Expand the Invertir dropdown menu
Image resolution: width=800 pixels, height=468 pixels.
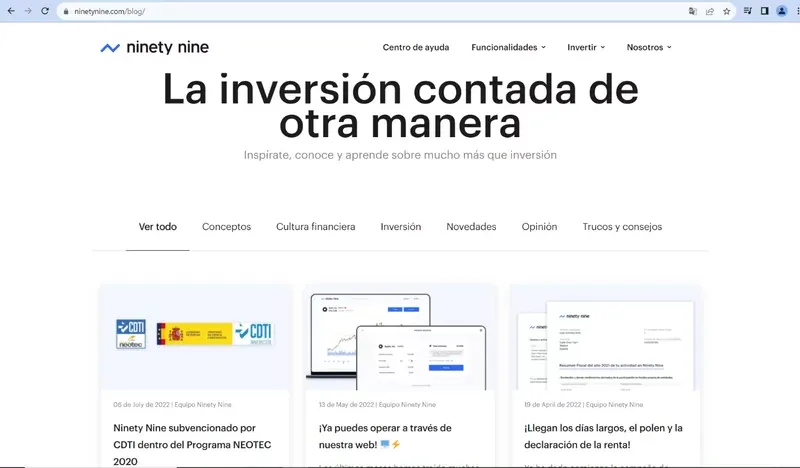pos(586,47)
